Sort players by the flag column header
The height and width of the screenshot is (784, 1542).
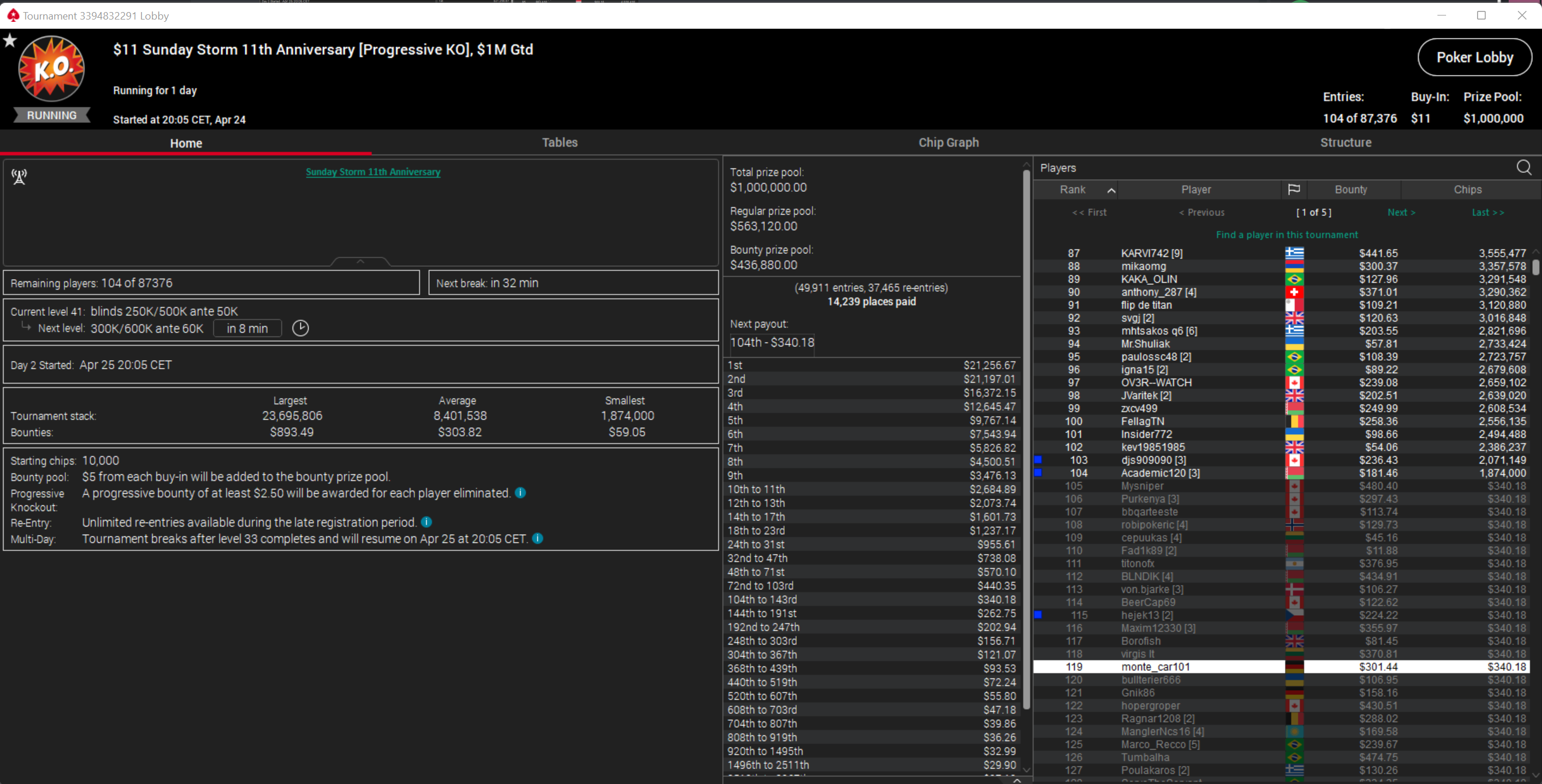click(1294, 189)
